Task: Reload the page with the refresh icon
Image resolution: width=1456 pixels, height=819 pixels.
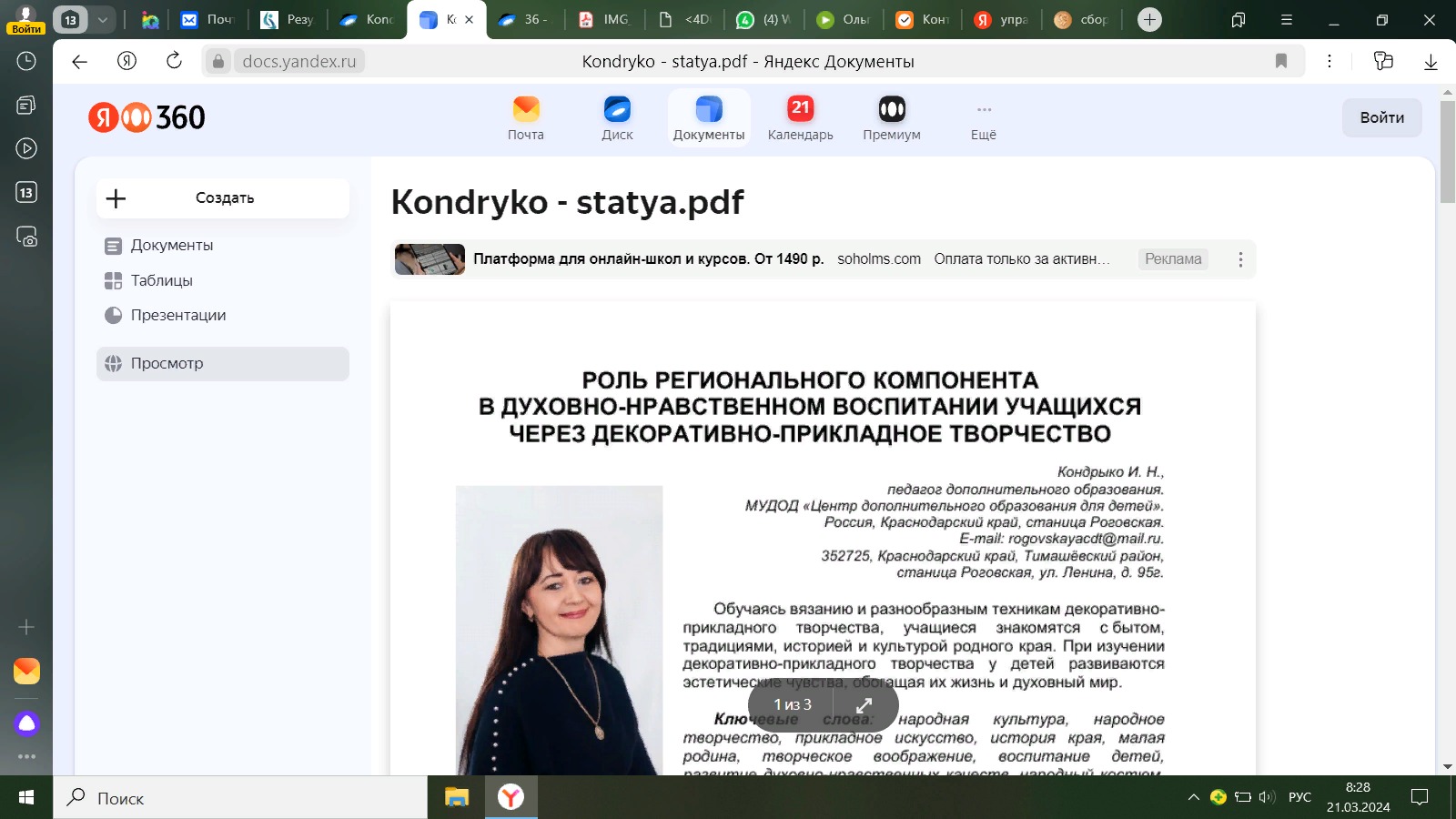Action: point(174,61)
